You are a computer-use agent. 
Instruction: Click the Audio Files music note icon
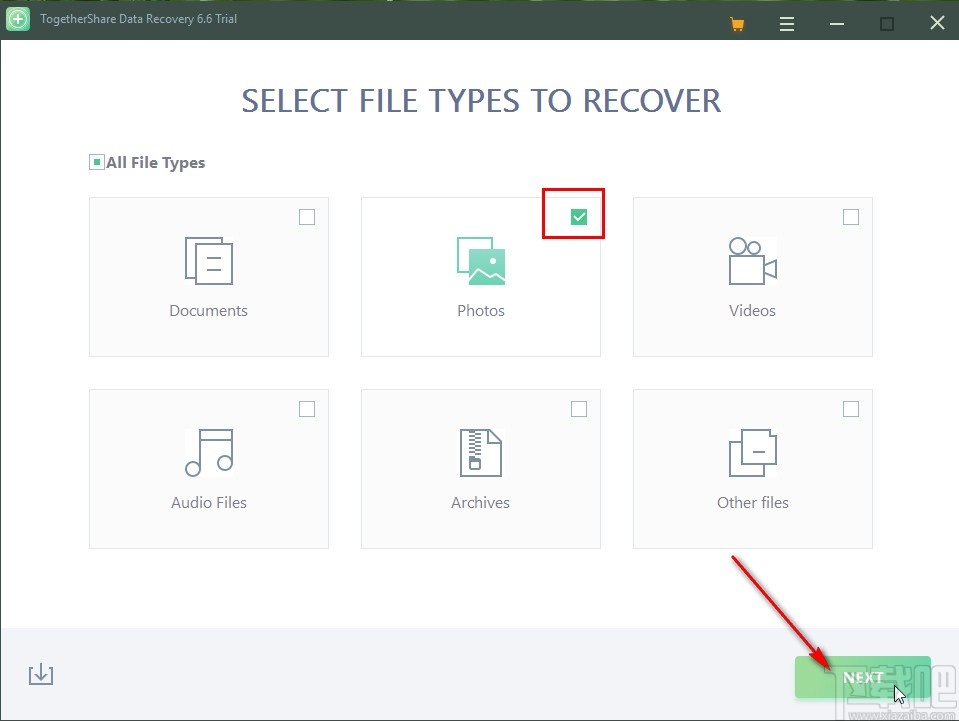(208, 453)
